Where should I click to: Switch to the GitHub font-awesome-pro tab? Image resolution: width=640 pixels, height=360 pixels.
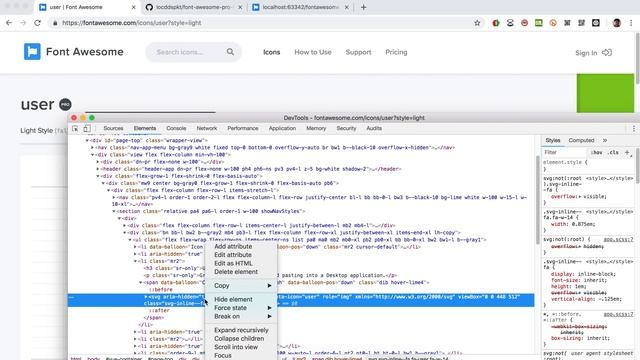(x=194, y=7)
